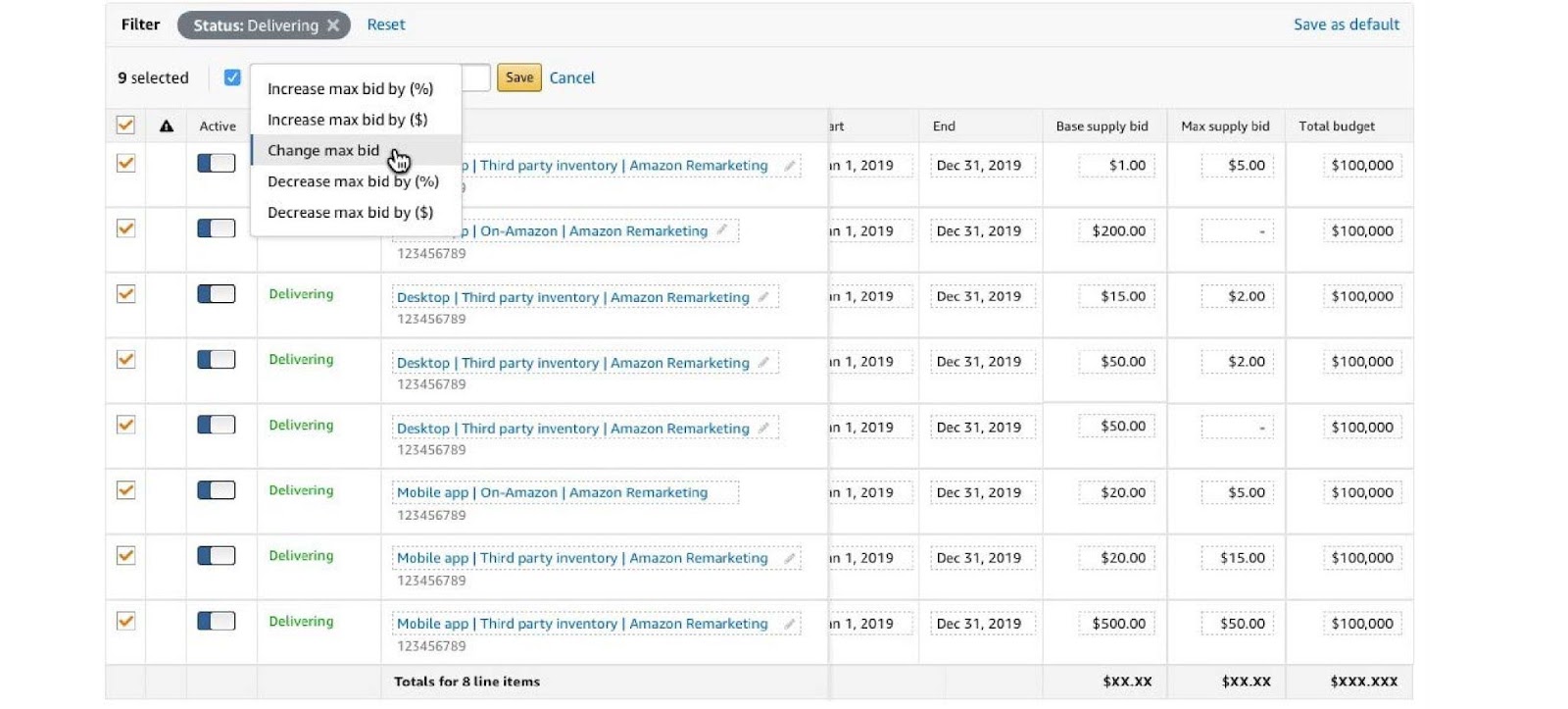Screen dimensions: 1568x709
Task: Uncheck the $500.00 base bid row checkbox
Action: click(125, 621)
